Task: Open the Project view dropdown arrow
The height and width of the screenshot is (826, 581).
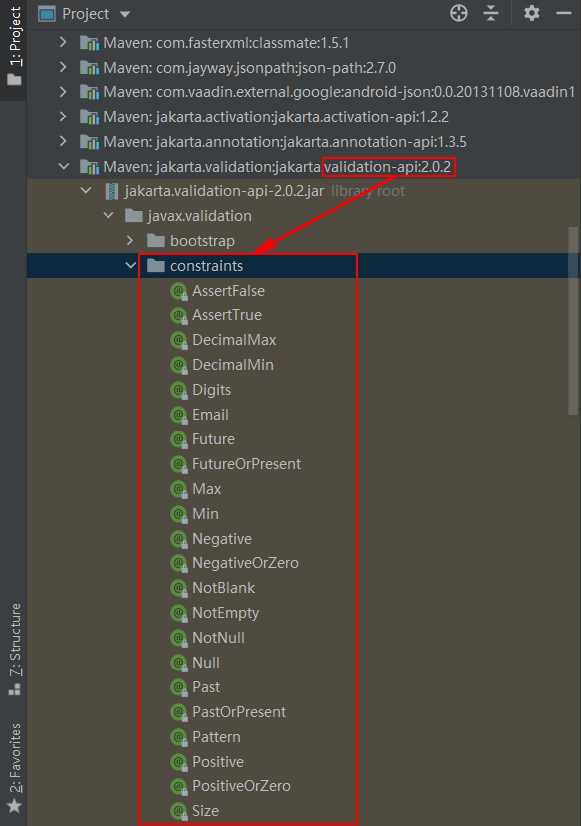Action: tap(125, 14)
